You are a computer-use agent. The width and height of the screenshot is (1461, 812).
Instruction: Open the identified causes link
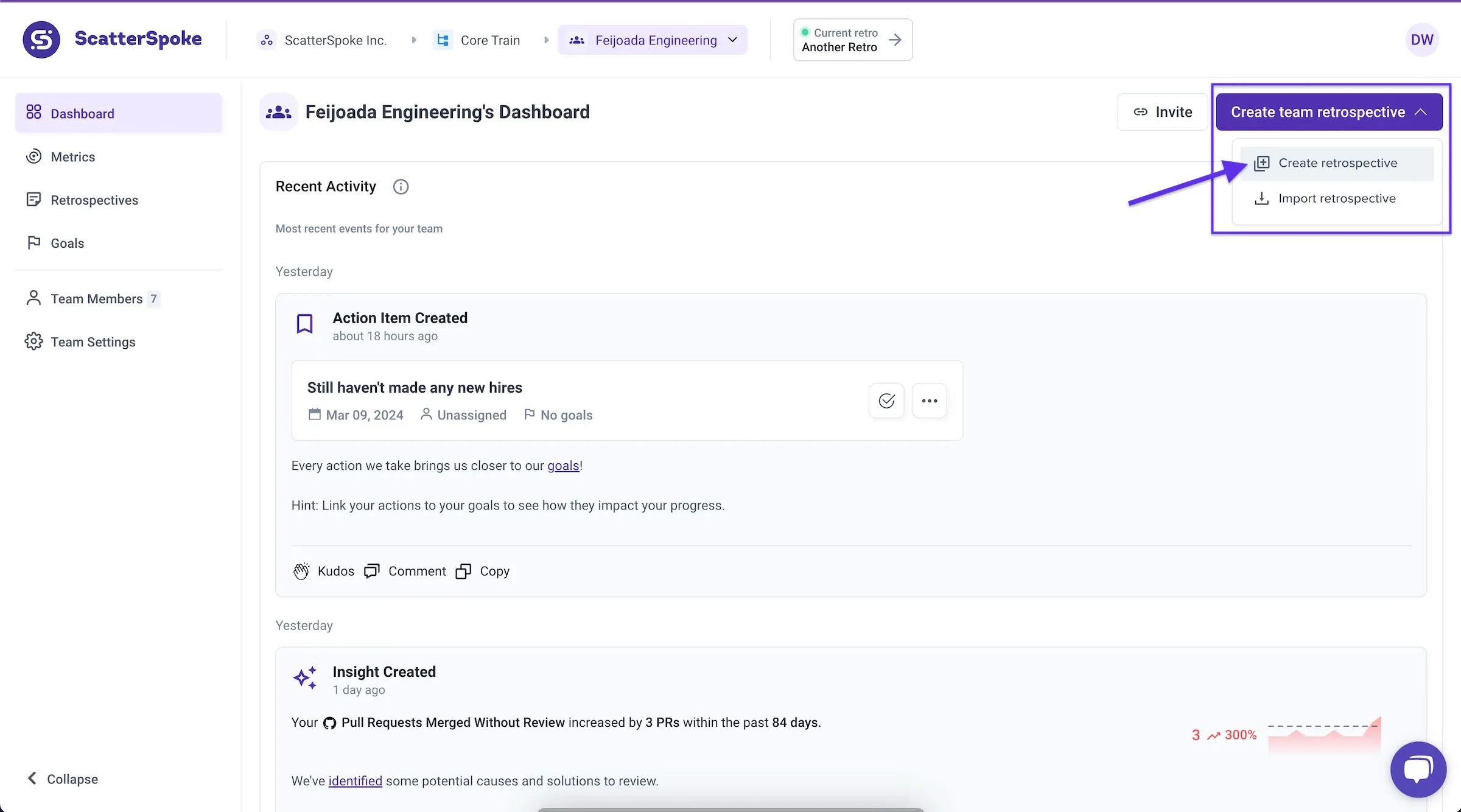point(355,781)
